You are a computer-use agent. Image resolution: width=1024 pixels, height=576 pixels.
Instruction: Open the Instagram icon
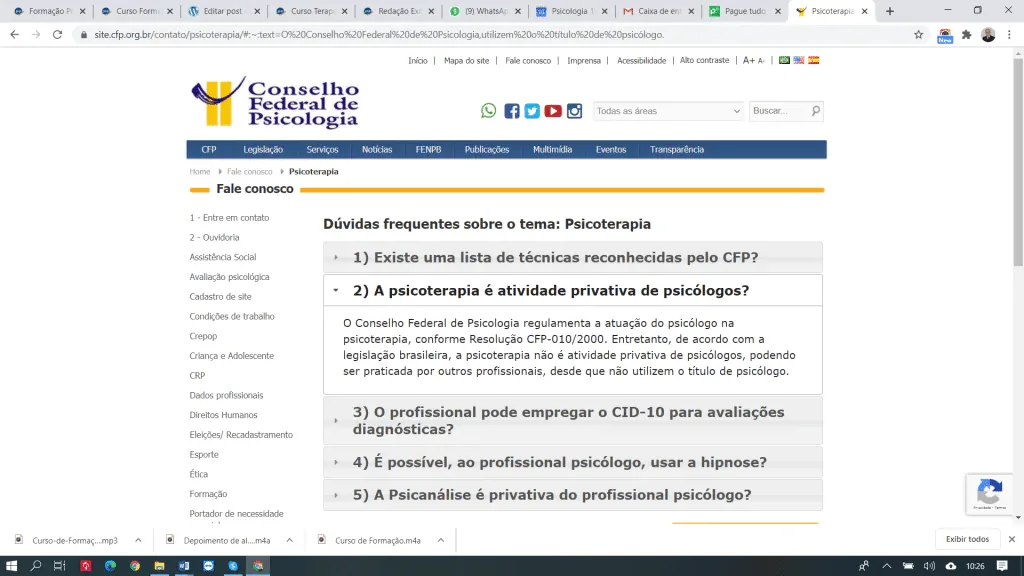click(x=574, y=111)
